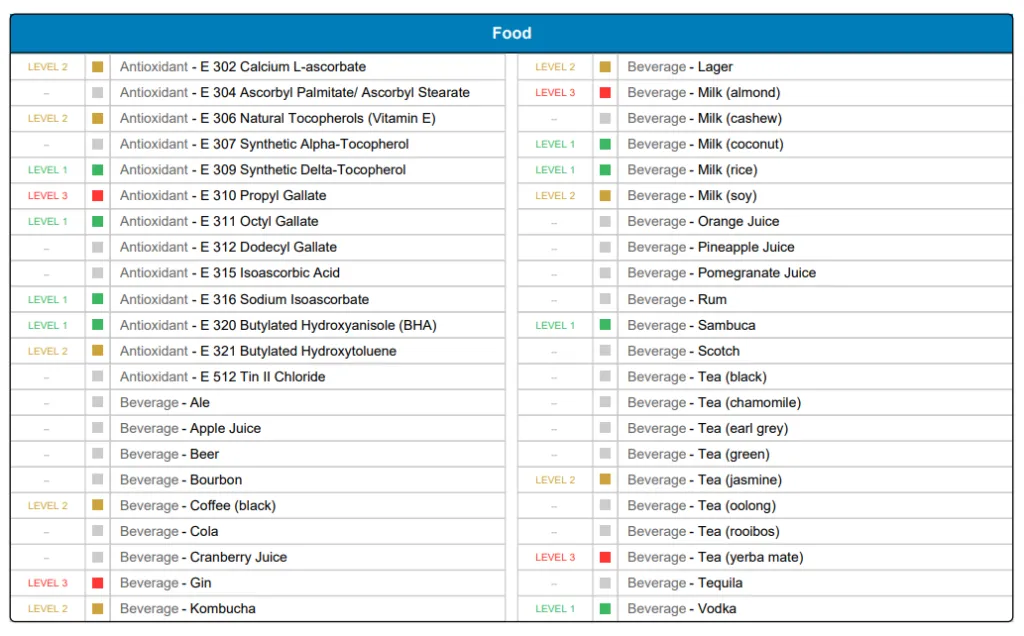
Task: Select the LEVEL 1 label for Milk (coconut)
Action: pos(555,144)
